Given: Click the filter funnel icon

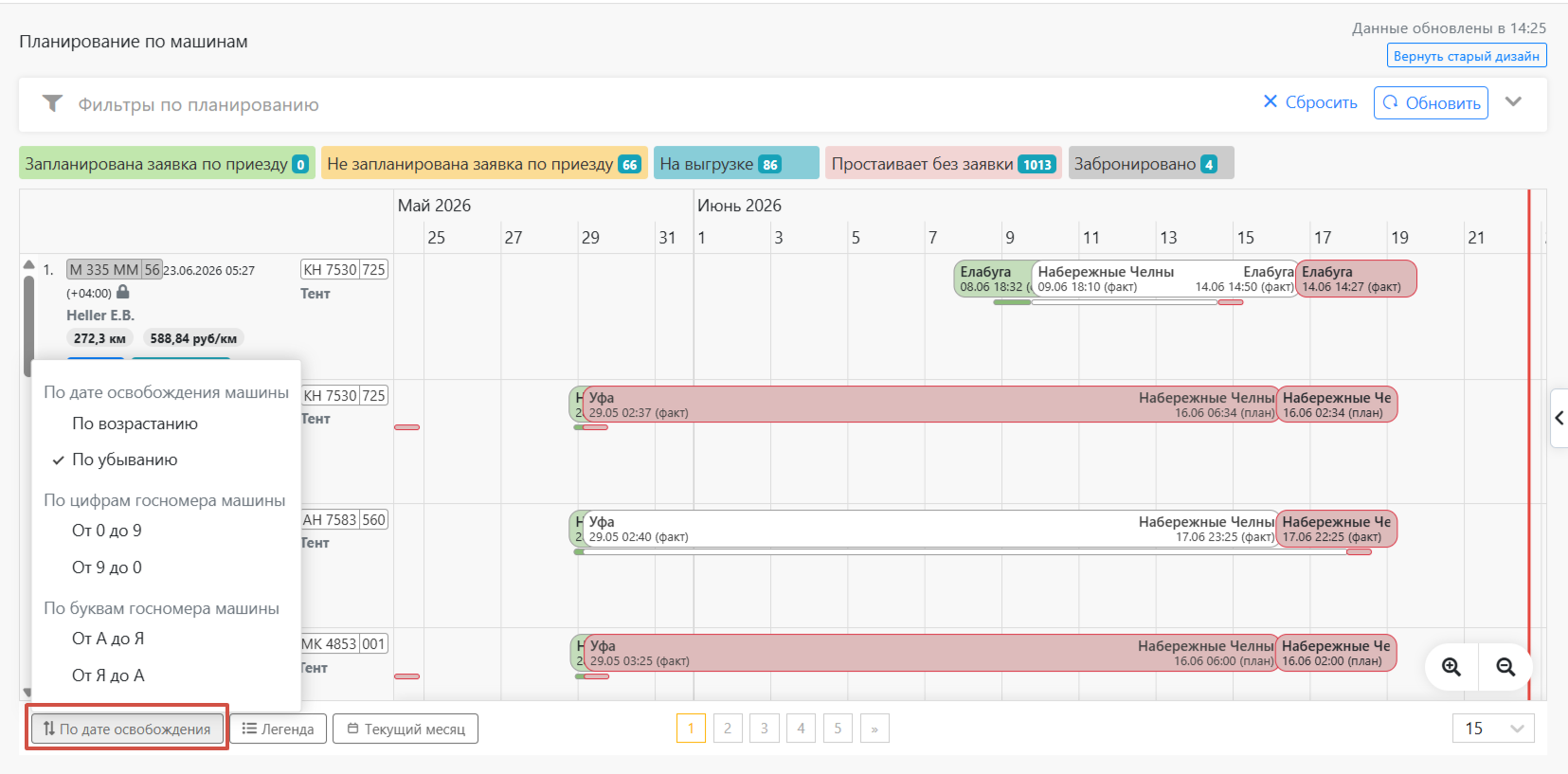Looking at the screenshot, I should point(53,103).
